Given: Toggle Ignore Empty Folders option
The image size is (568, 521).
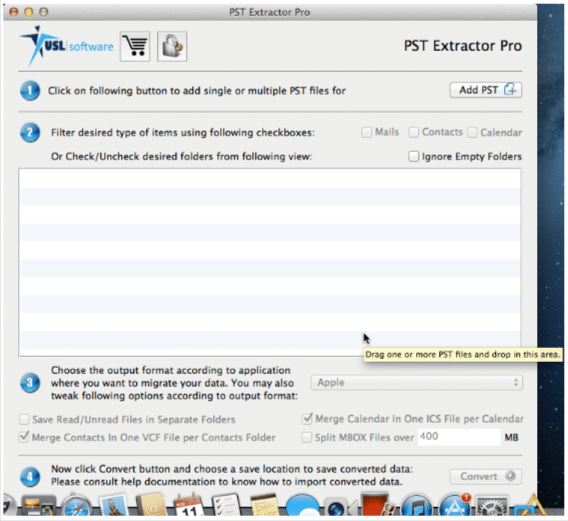Looking at the screenshot, I should tap(413, 157).
